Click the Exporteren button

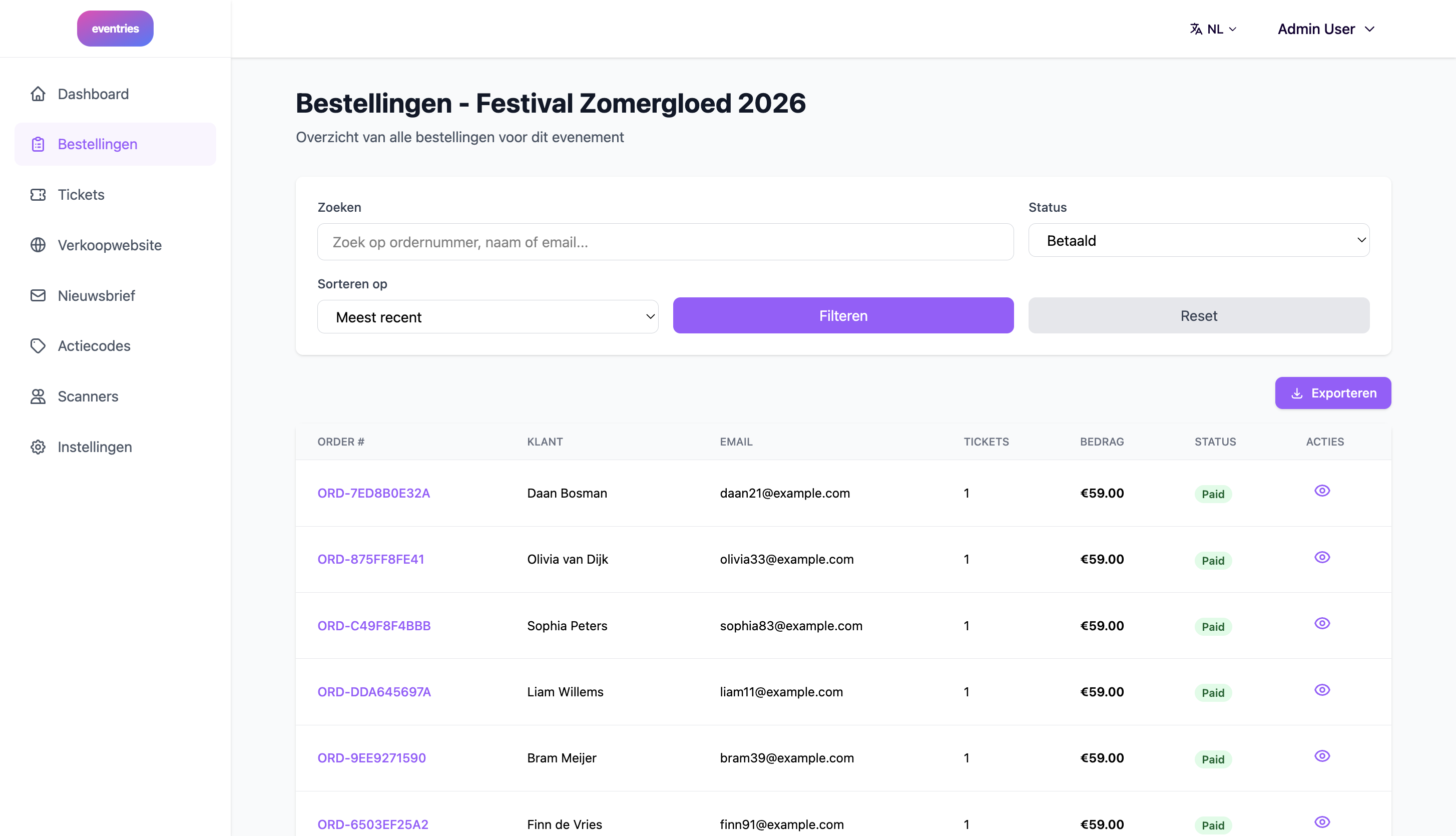point(1333,393)
